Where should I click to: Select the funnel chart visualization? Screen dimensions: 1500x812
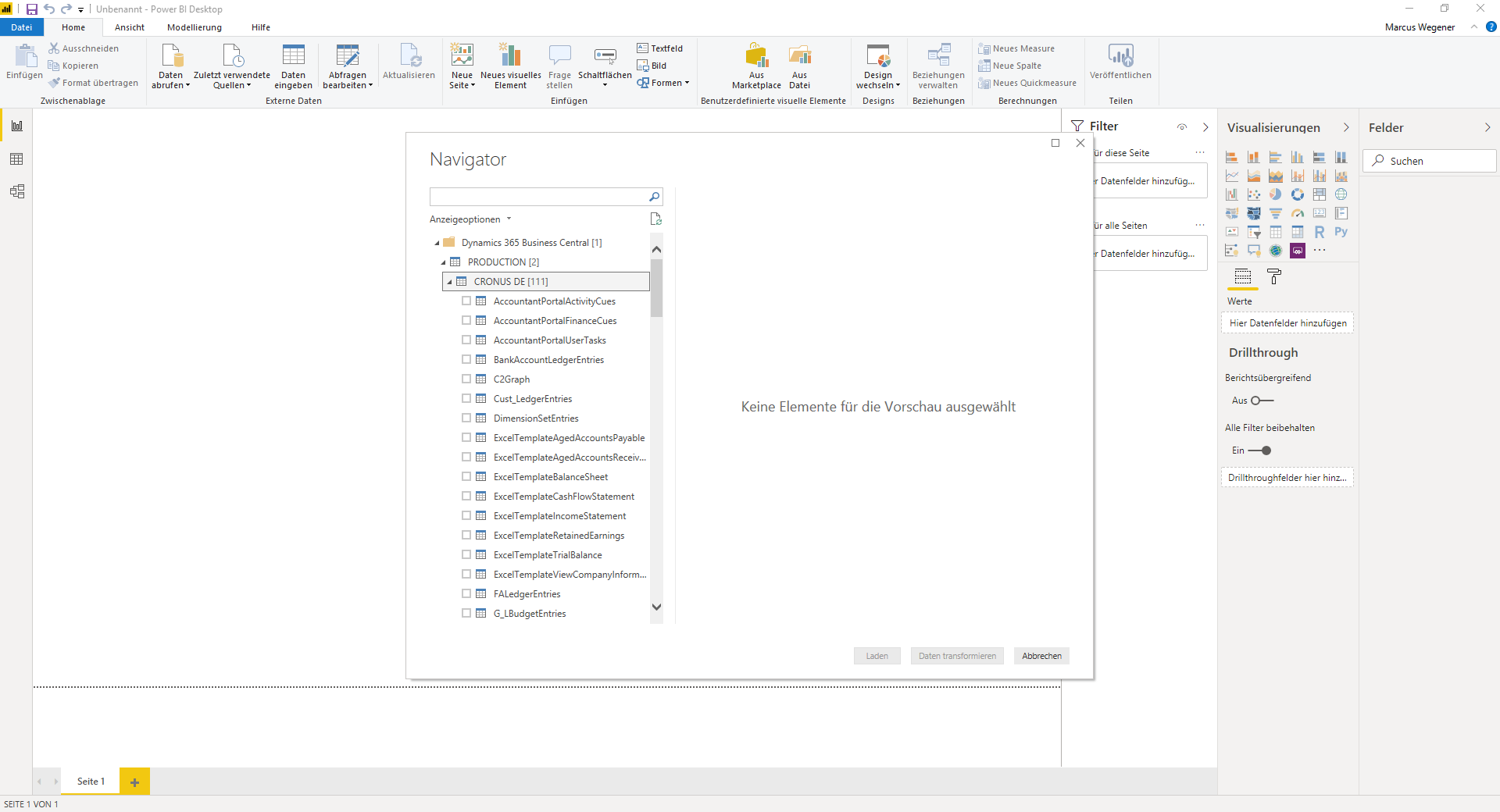click(1276, 213)
